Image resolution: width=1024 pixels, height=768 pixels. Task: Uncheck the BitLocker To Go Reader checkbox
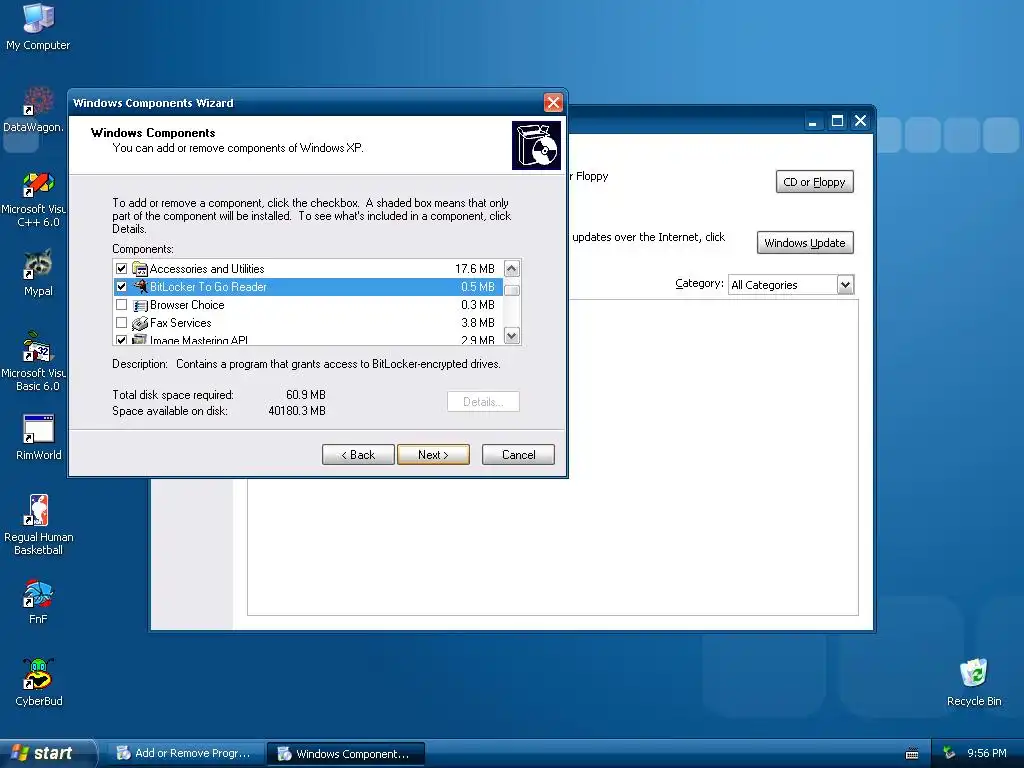121,286
